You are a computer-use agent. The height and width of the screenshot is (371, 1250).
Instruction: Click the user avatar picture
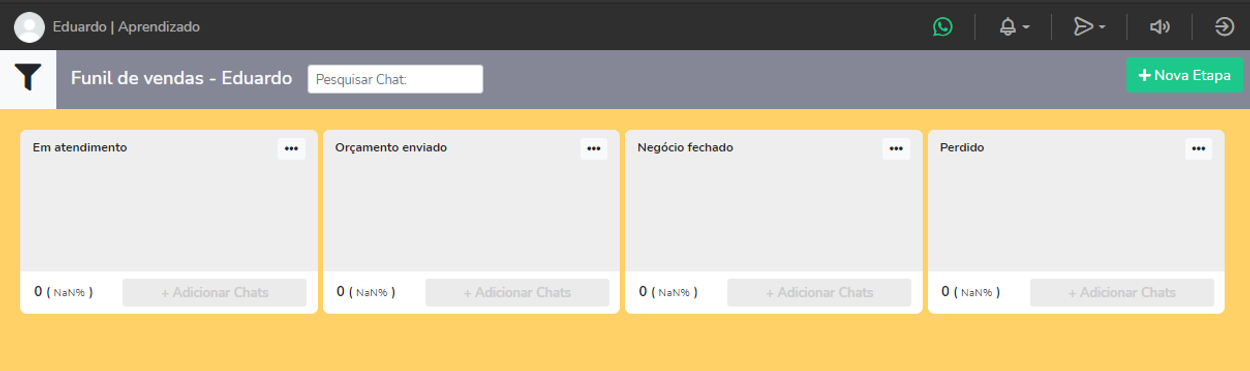click(x=29, y=27)
